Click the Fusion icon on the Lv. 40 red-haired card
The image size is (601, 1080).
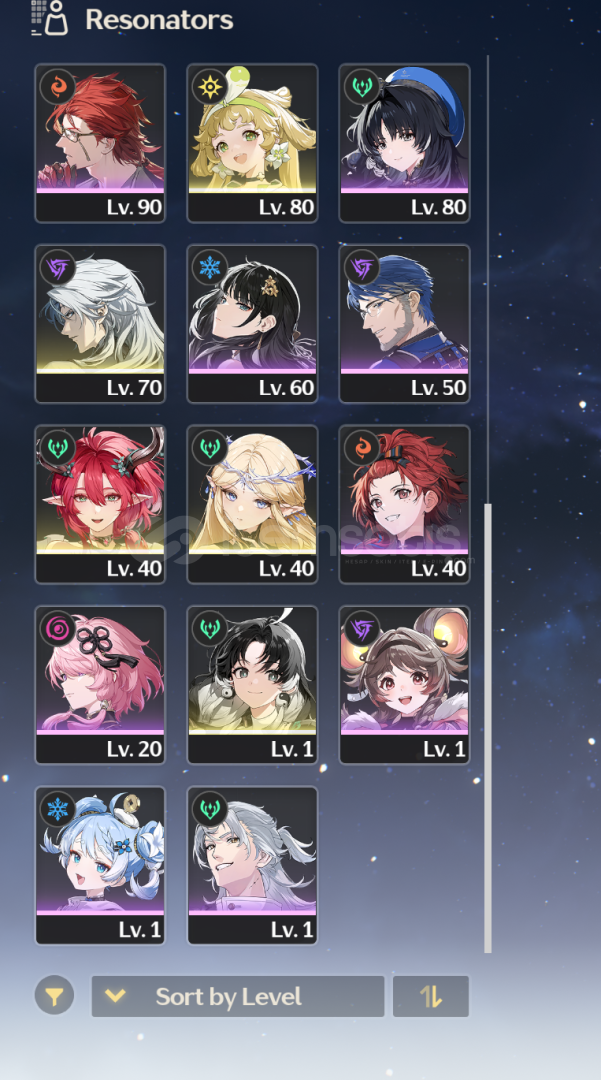pos(362,448)
